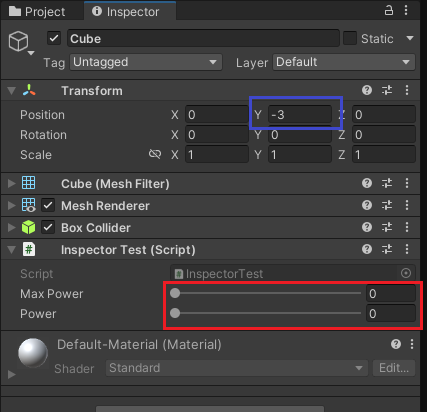
Task: Disable the Mesh Renderer checkbox
Action: point(48,205)
